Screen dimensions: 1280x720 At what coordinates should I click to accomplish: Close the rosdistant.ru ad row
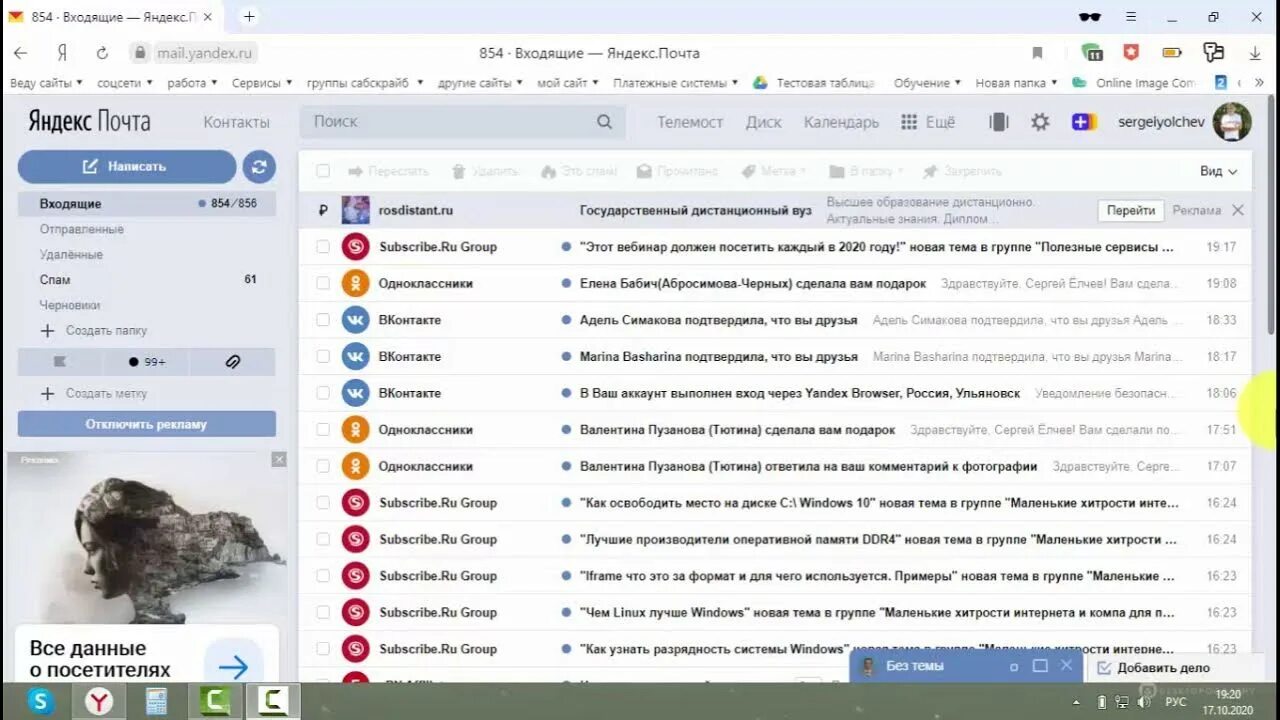point(1238,210)
